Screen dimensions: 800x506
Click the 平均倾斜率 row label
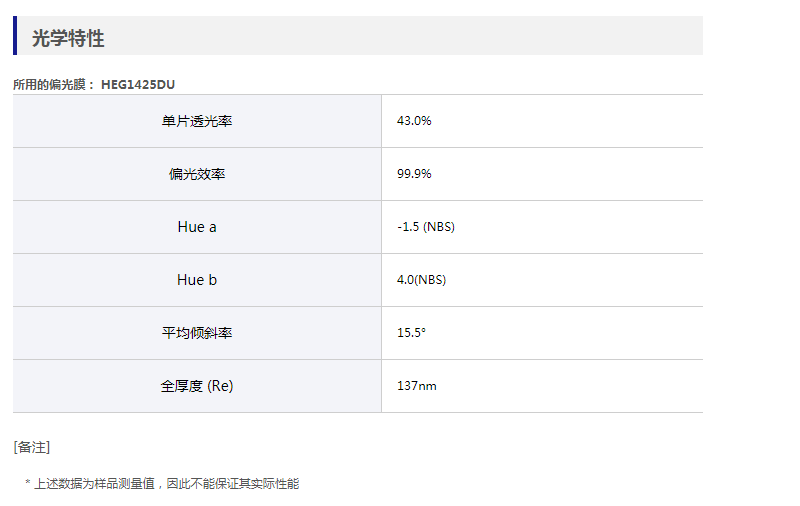(x=197, y=333)
